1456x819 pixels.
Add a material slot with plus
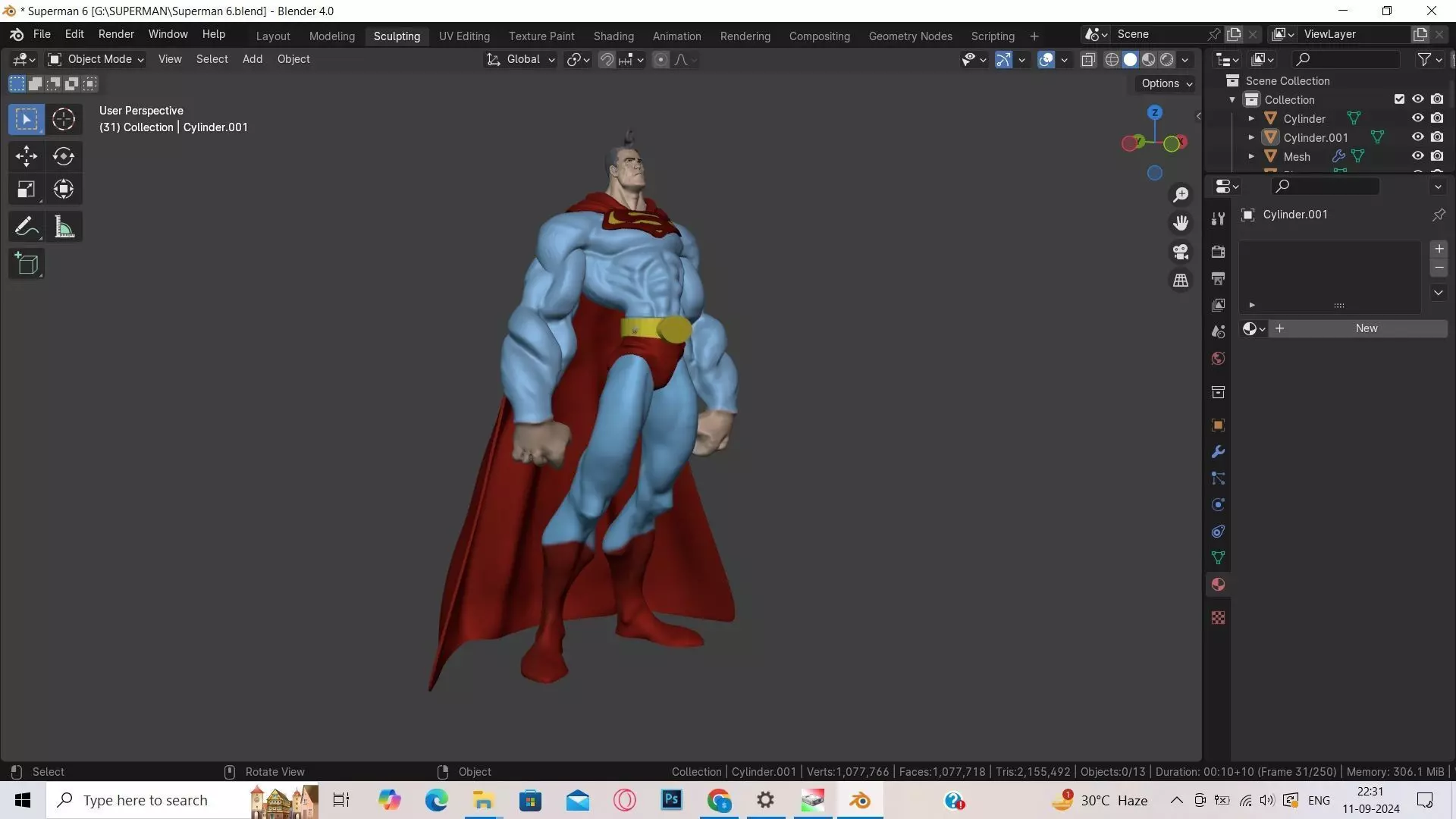pyautogui.click(x=1439, y=249)
